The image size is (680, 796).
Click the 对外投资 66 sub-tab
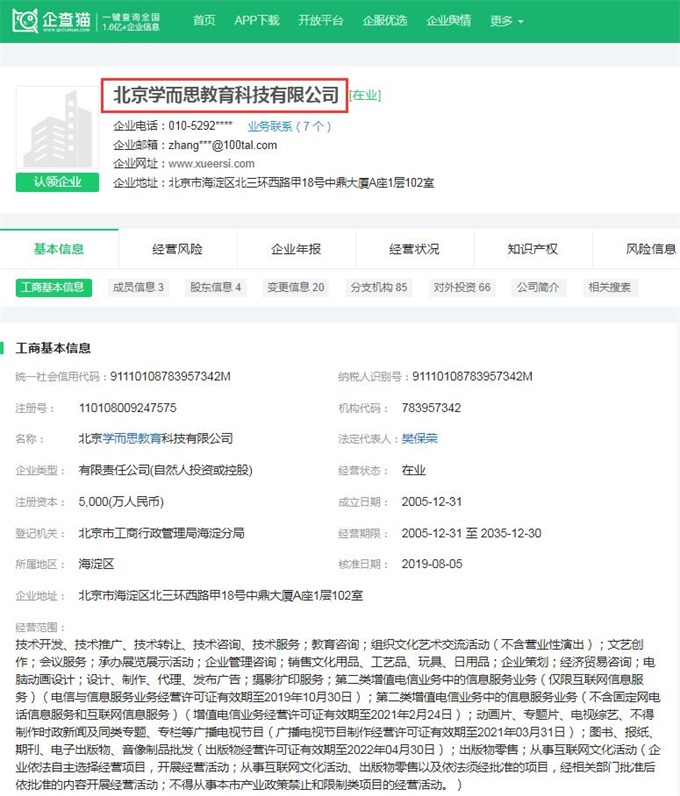[x=461, y=288]
